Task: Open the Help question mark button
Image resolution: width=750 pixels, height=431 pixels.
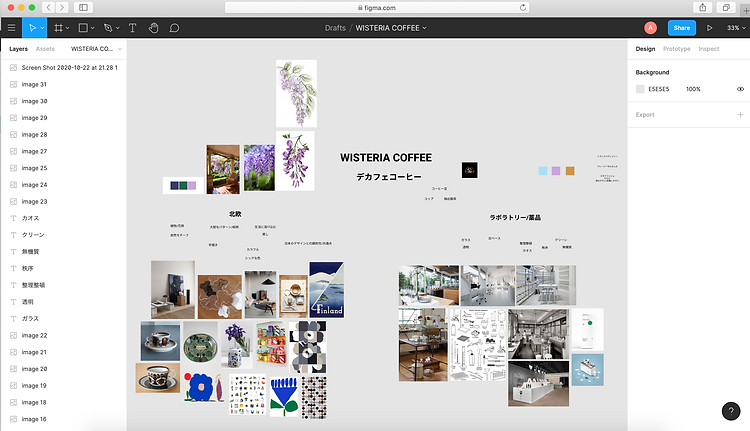Action: pyautogui.click(x=730, y=410)
